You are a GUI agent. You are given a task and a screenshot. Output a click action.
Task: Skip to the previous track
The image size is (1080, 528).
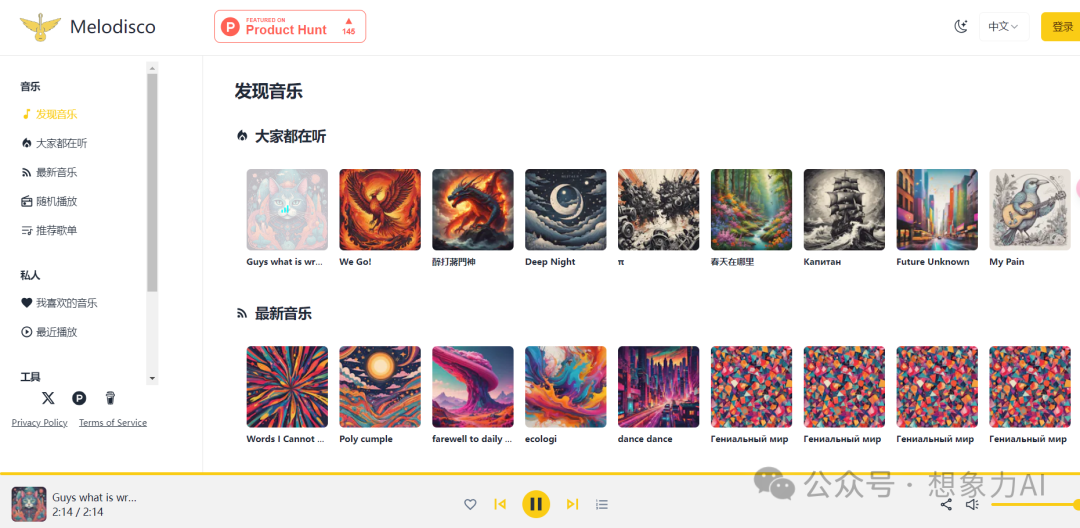(500, 505)
